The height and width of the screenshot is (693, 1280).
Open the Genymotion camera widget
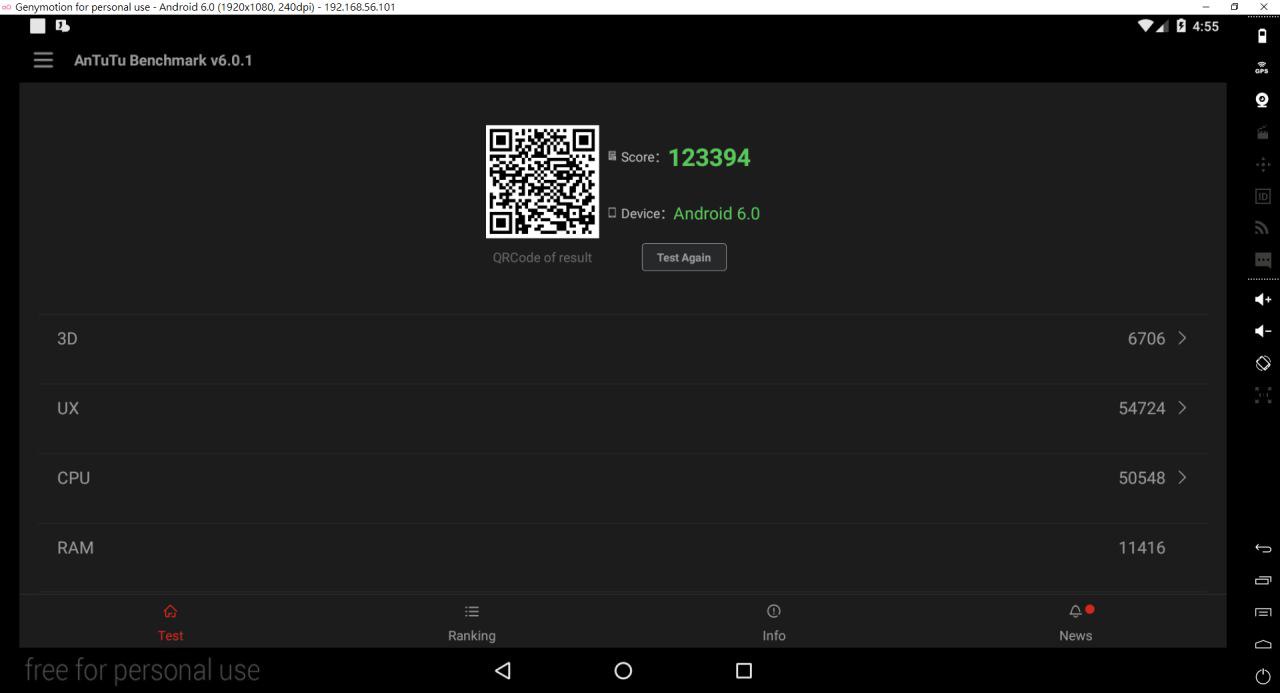tap(1262, 100)
